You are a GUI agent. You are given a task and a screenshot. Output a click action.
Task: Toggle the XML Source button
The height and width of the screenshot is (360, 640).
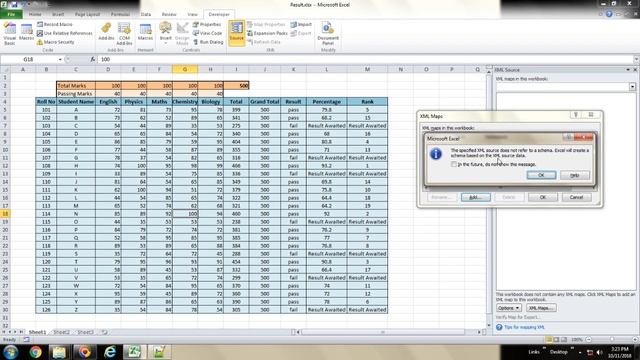tap(236, 32)
